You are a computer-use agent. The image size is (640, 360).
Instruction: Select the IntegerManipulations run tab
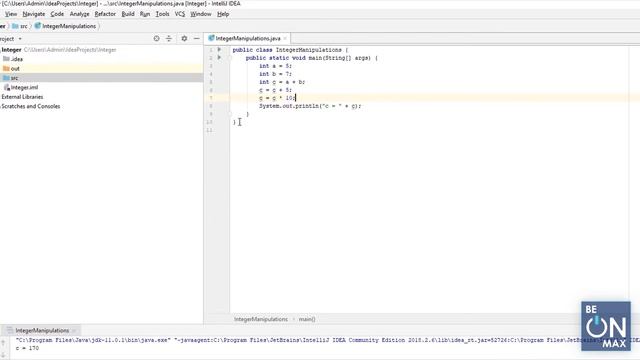pos(42,330)
